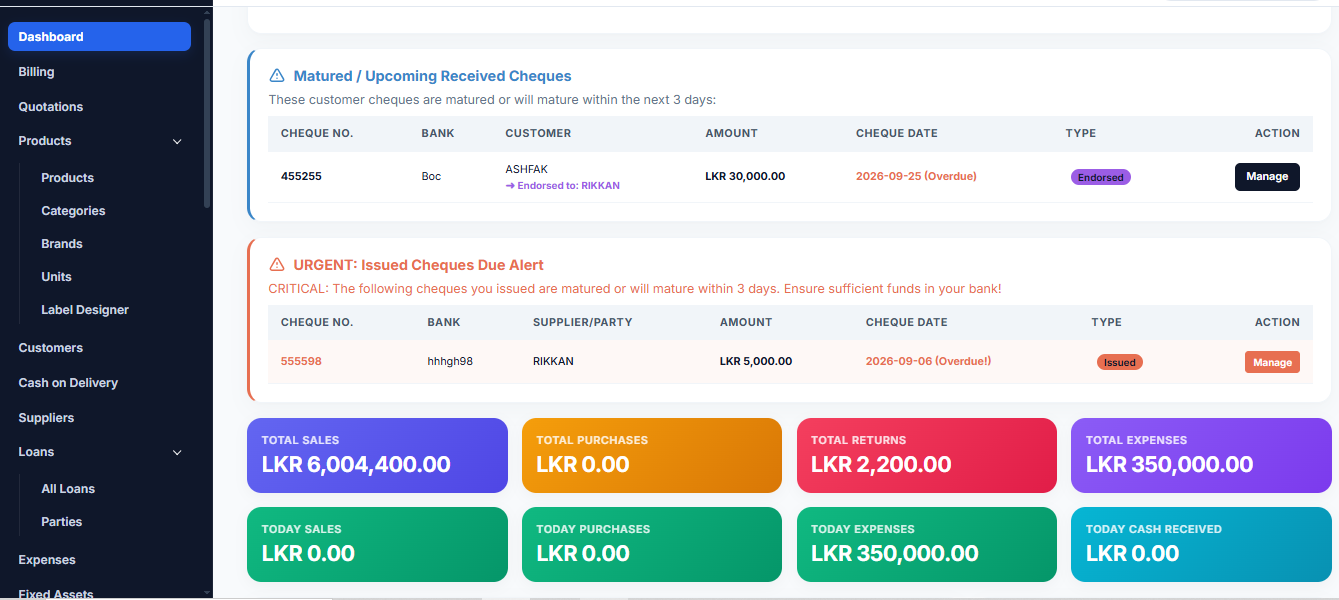Open the Today Expenses card
The height and width of the screenshot is (600, 1339).
[927, 544]
